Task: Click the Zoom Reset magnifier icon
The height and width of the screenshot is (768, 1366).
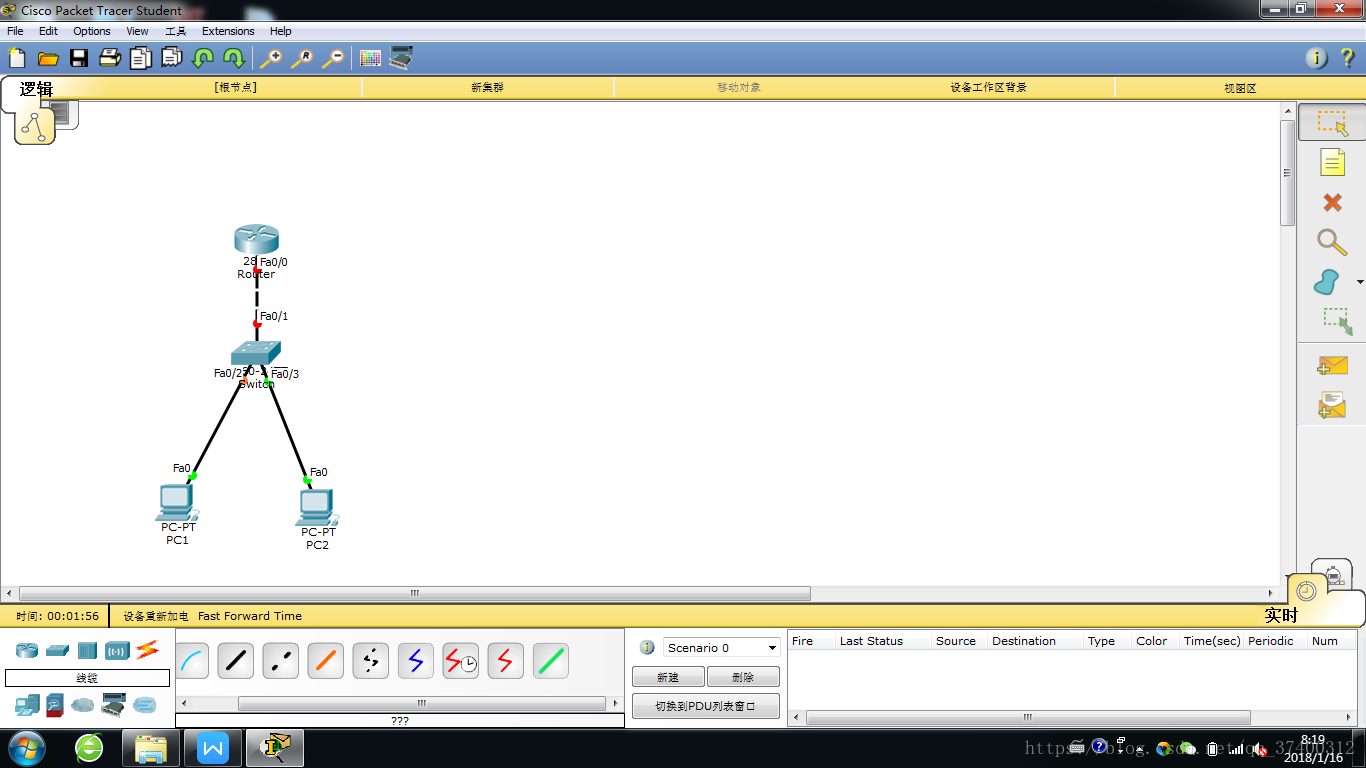Action: tap(301, 58)
